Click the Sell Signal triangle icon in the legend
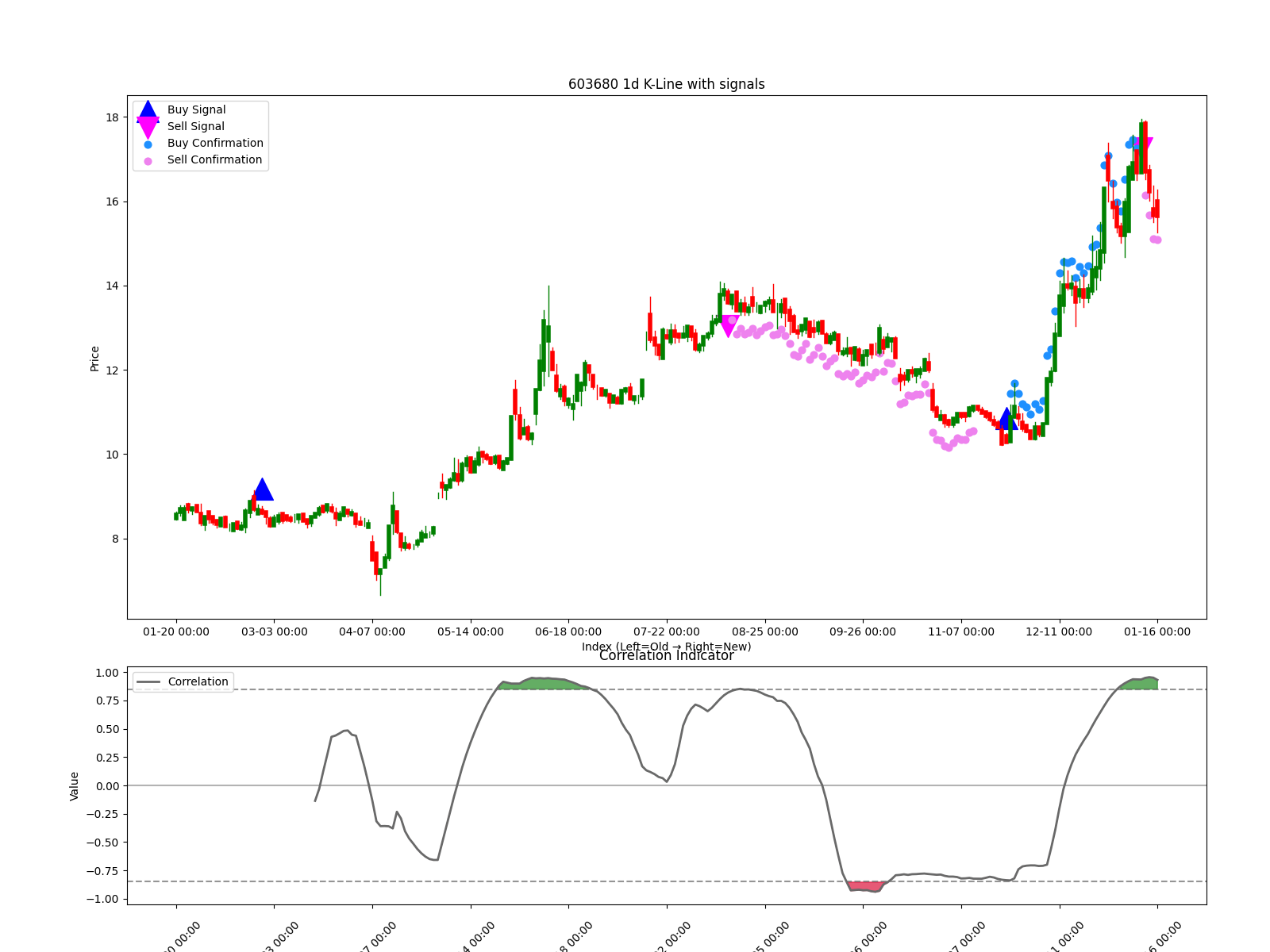This screenshot has width=1270, height=952. (147, 125)
